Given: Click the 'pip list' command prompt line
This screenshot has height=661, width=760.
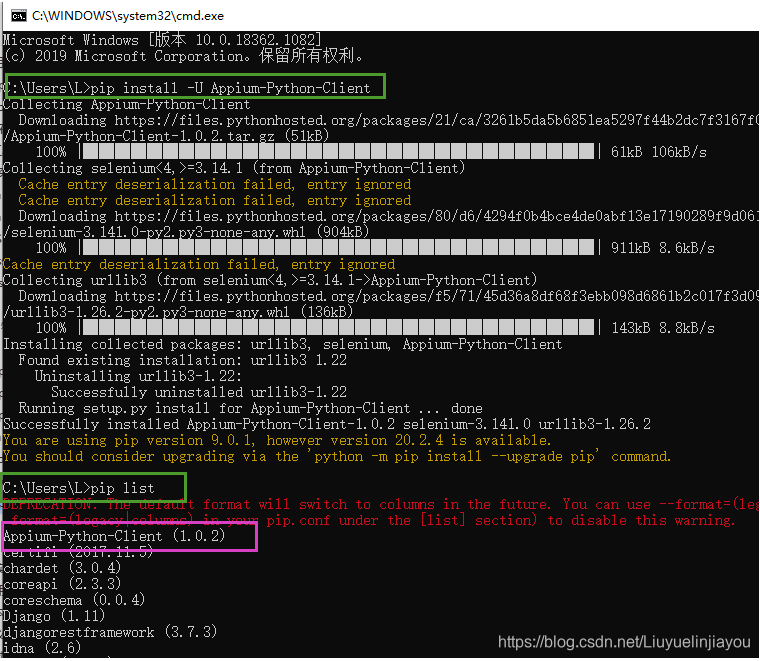Looking at the screenshot, I should click(79, 488).
